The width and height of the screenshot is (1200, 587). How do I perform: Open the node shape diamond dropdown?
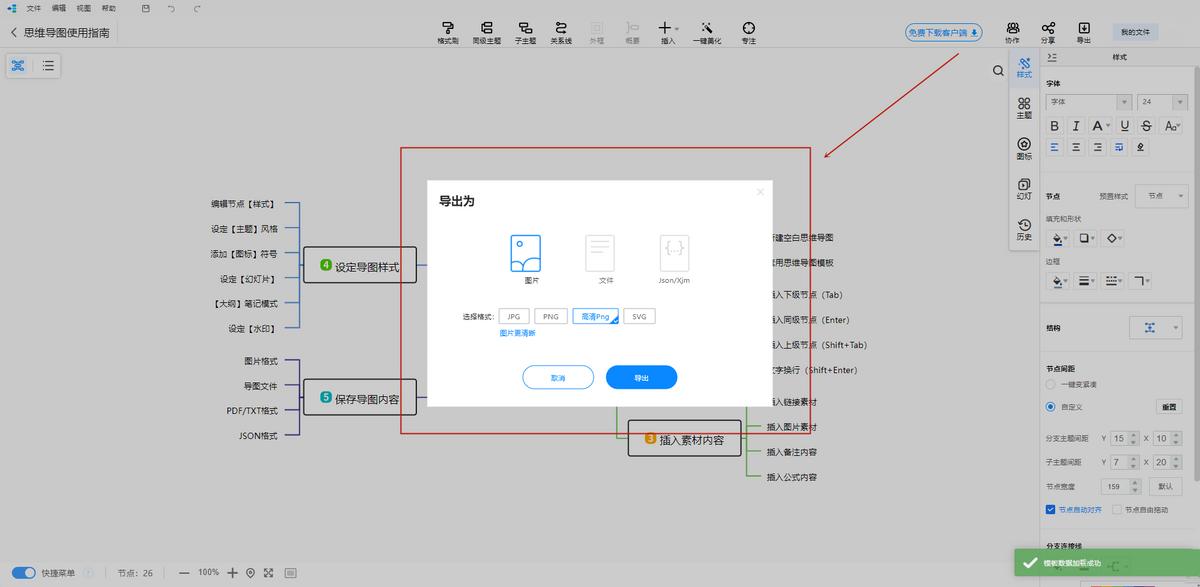(1115, 239)
